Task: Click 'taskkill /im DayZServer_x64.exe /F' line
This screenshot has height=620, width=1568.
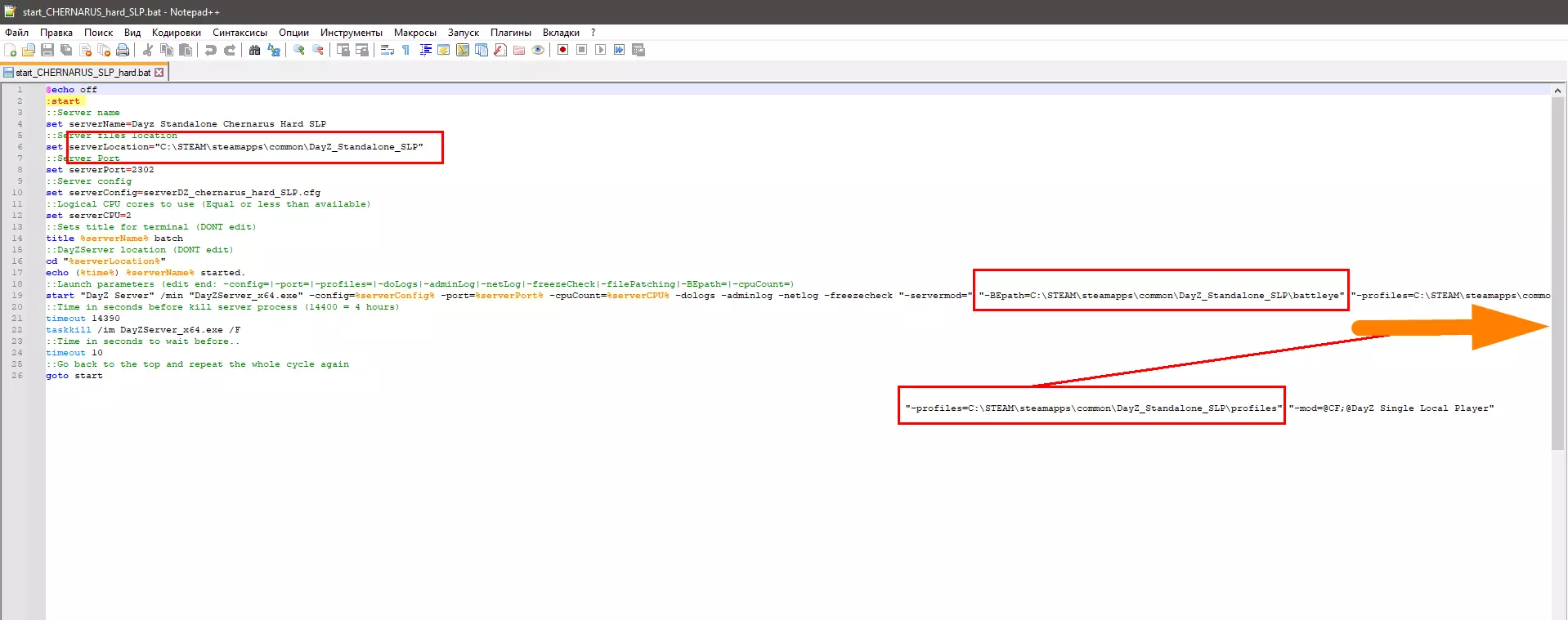Action: (143, 330)
